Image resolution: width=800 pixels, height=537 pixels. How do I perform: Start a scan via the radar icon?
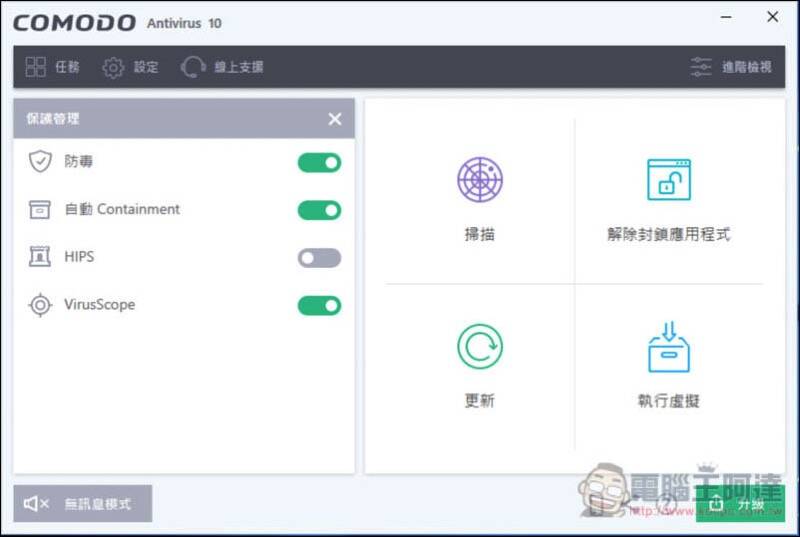point(480,180)
